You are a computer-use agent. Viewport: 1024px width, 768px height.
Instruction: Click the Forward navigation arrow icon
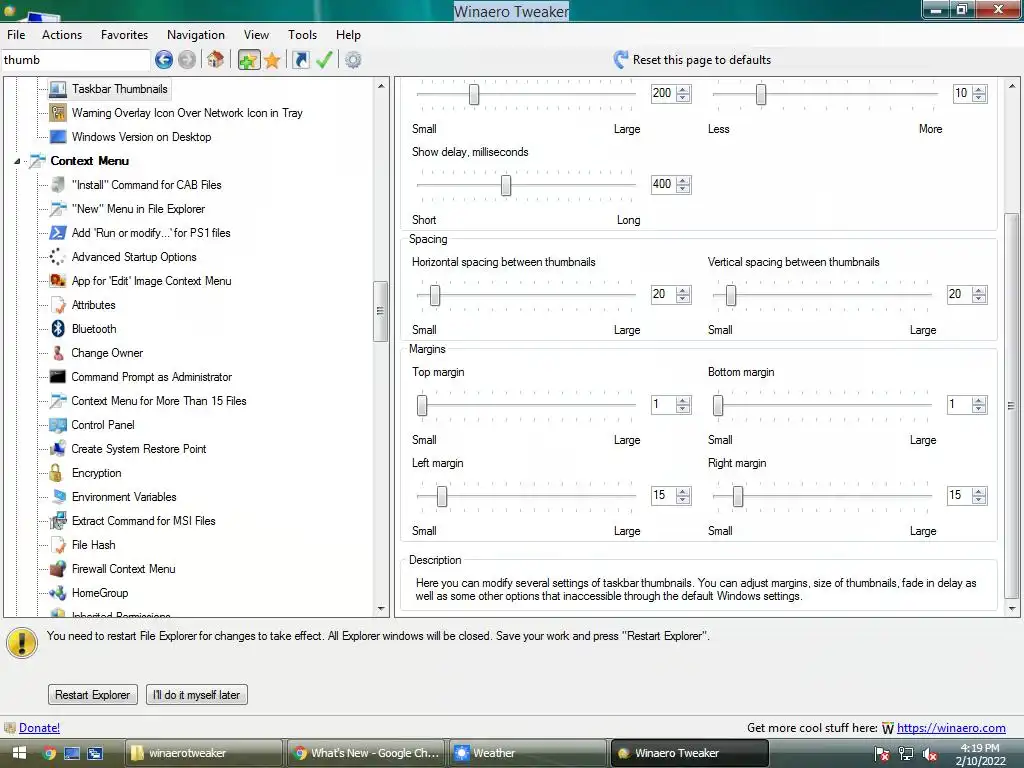tap(187, 60)
